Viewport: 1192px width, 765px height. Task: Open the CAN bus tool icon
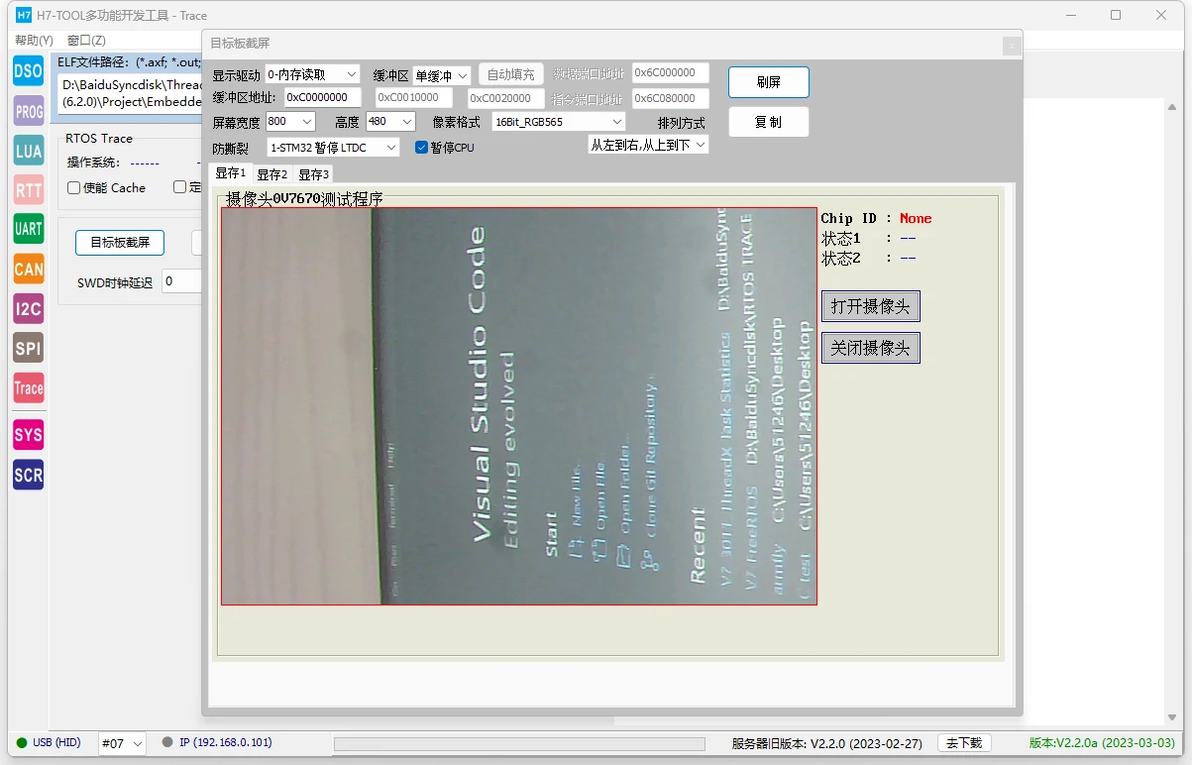point(28,268)
